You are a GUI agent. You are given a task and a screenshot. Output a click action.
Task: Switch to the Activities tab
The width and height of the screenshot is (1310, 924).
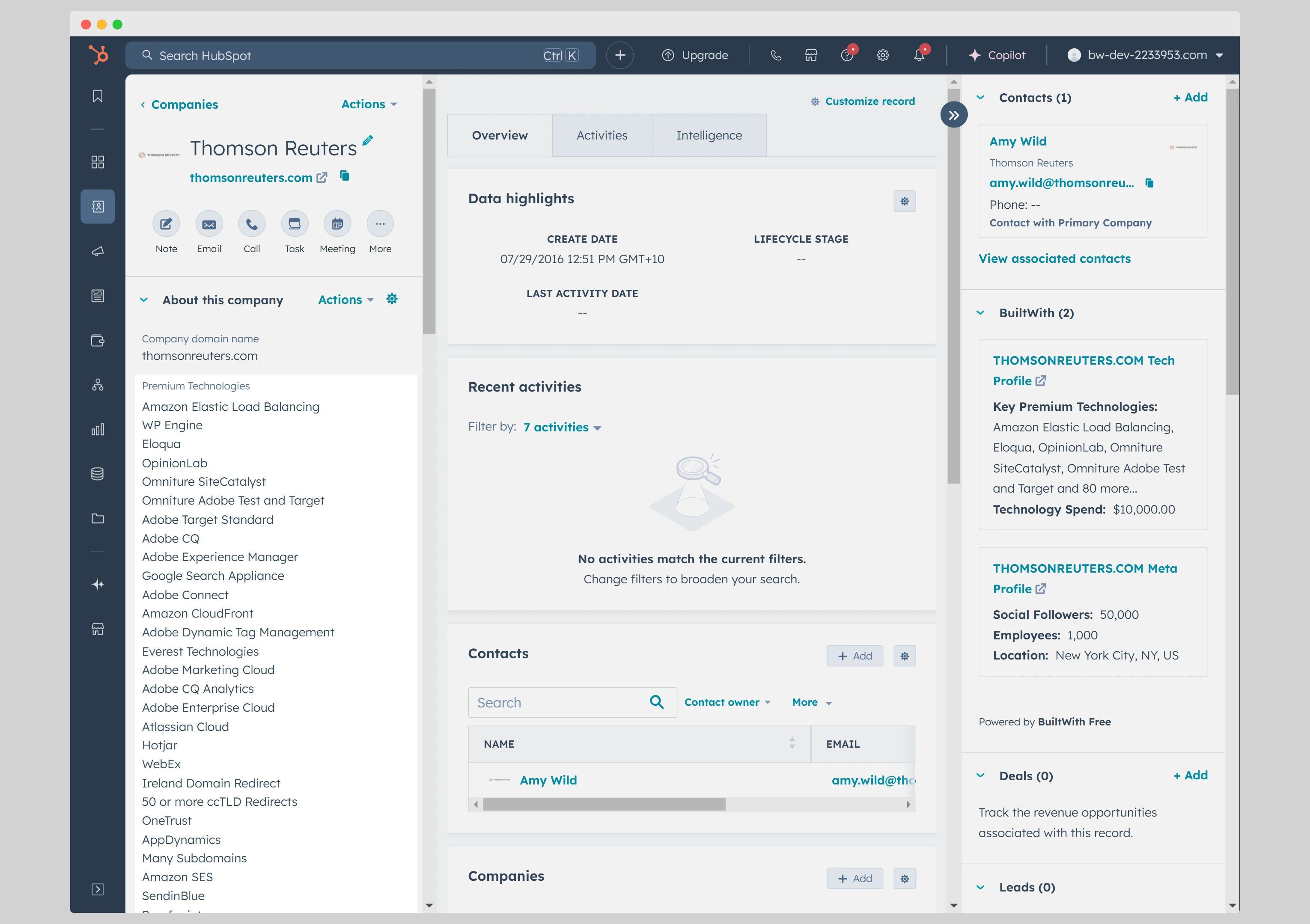601,135
